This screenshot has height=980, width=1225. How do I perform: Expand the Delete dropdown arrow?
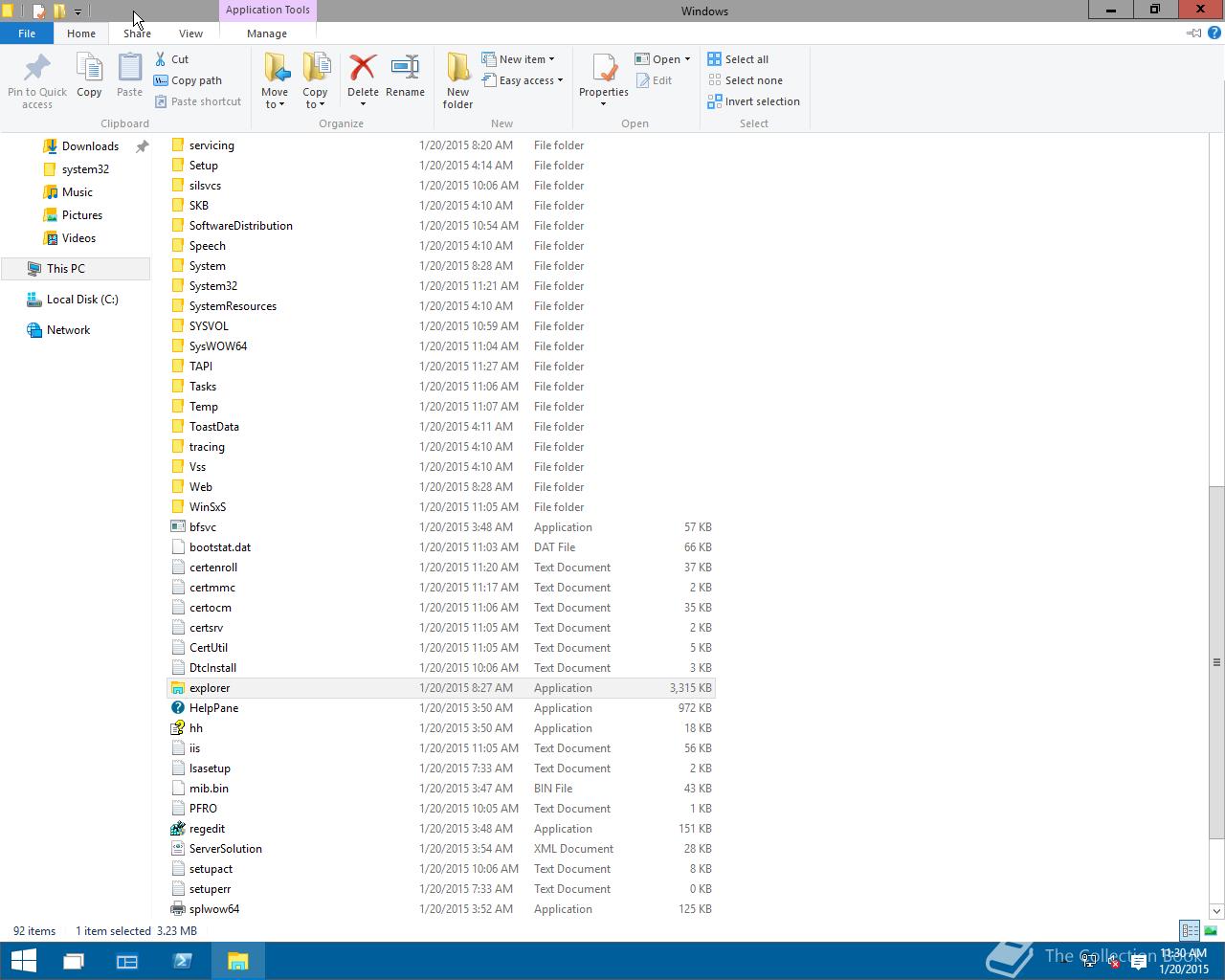coord(363,104)
